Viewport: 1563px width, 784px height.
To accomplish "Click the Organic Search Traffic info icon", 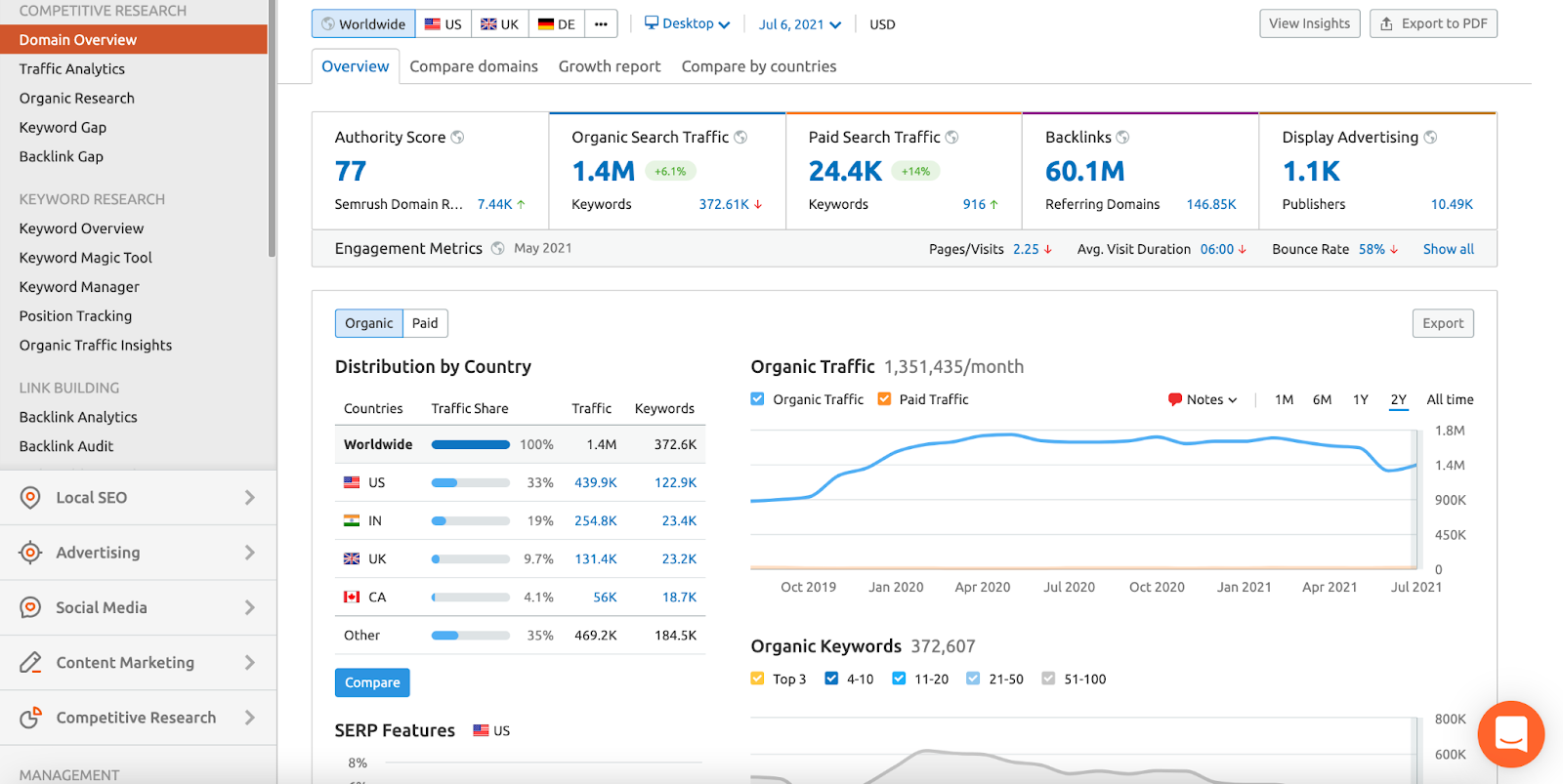I will pos(740,138).
